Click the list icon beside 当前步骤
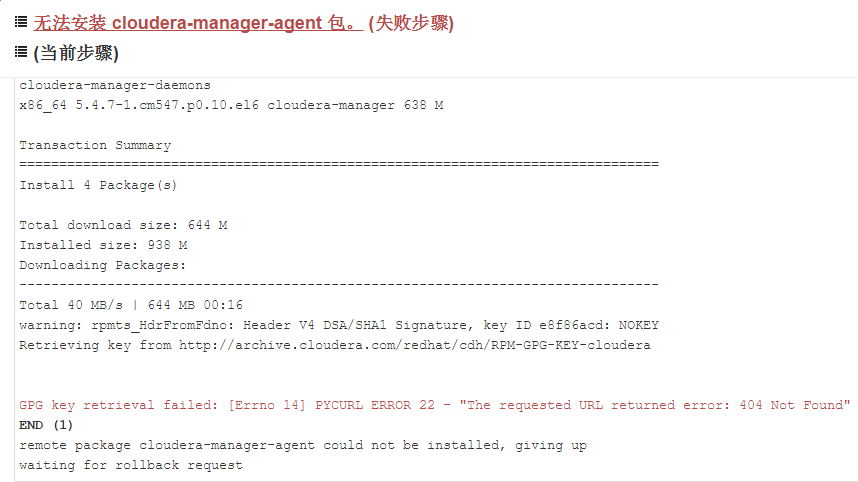 [x=21, y=52]
